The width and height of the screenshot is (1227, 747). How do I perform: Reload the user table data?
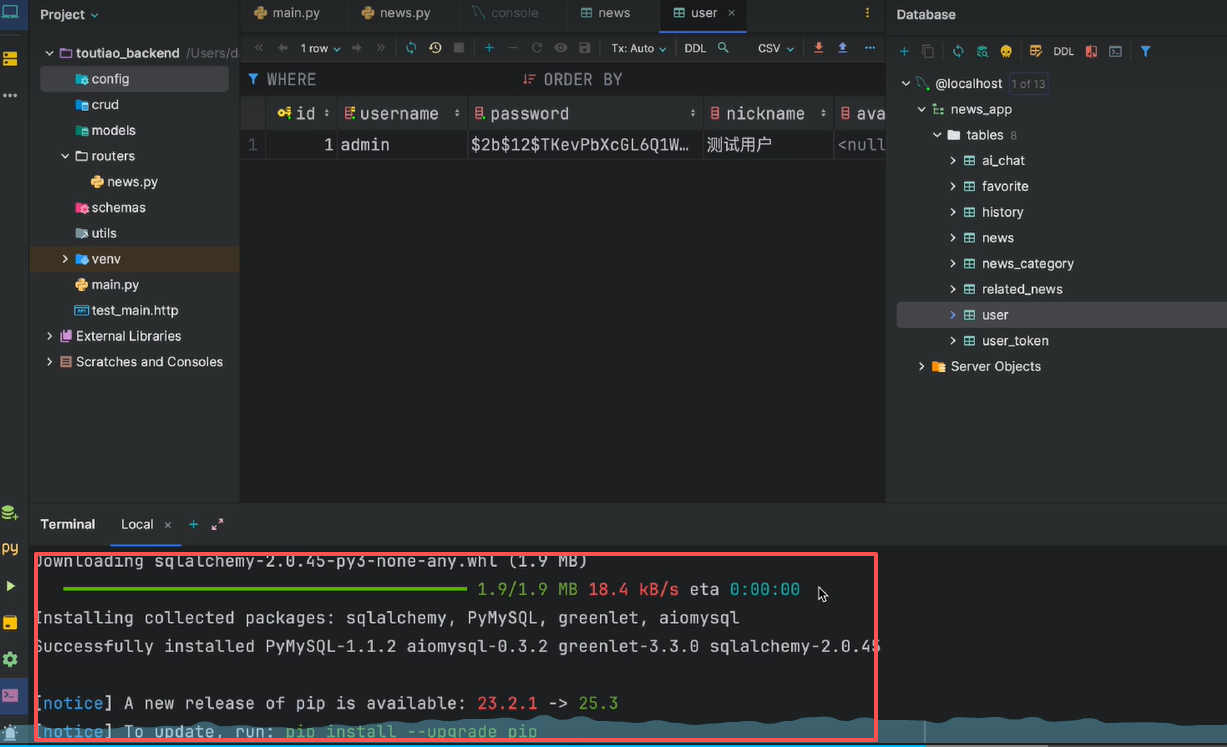(x=411, y=48)
